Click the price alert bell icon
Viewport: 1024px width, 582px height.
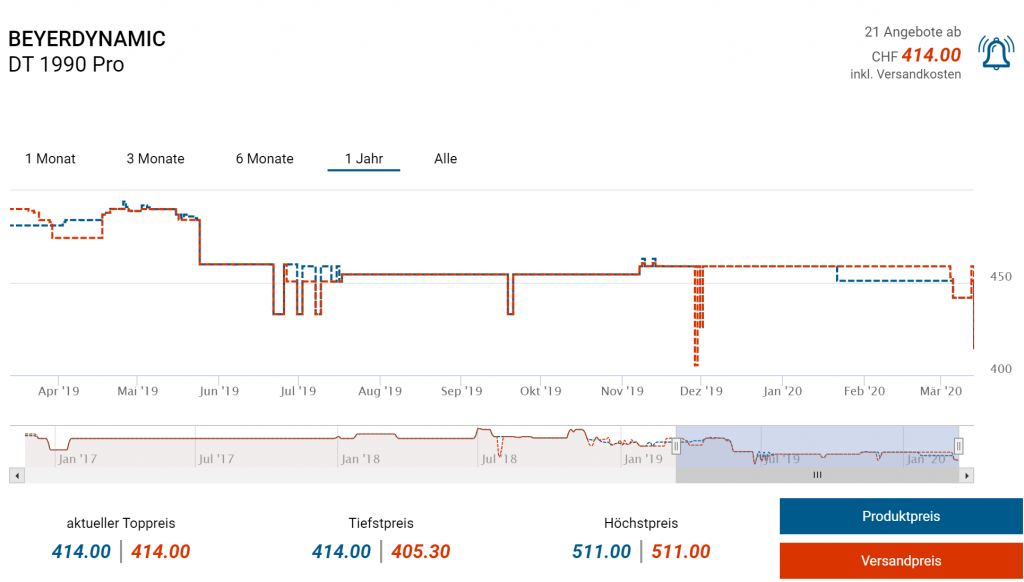tap(995, 54)
